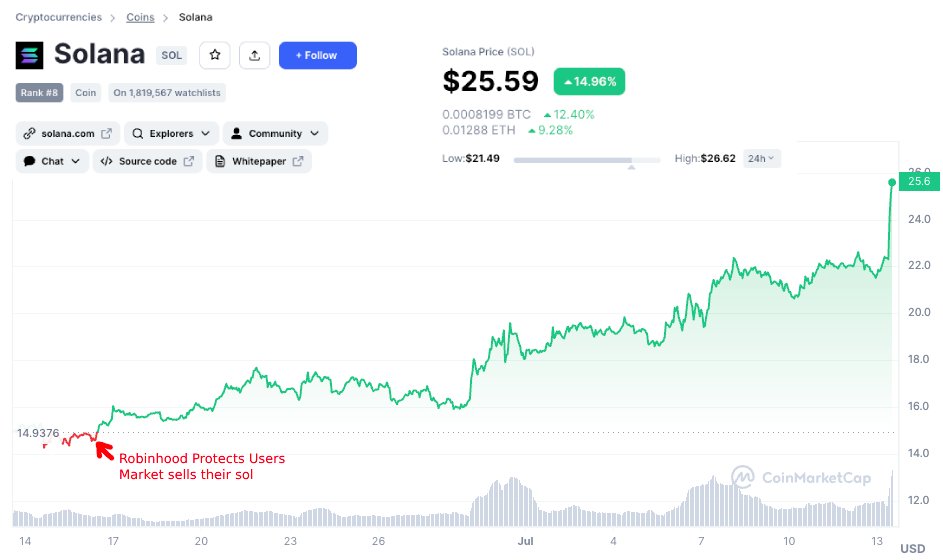Open the 24h range dropdown
This screenshot has height=560, width=943.
pos(761,159)
